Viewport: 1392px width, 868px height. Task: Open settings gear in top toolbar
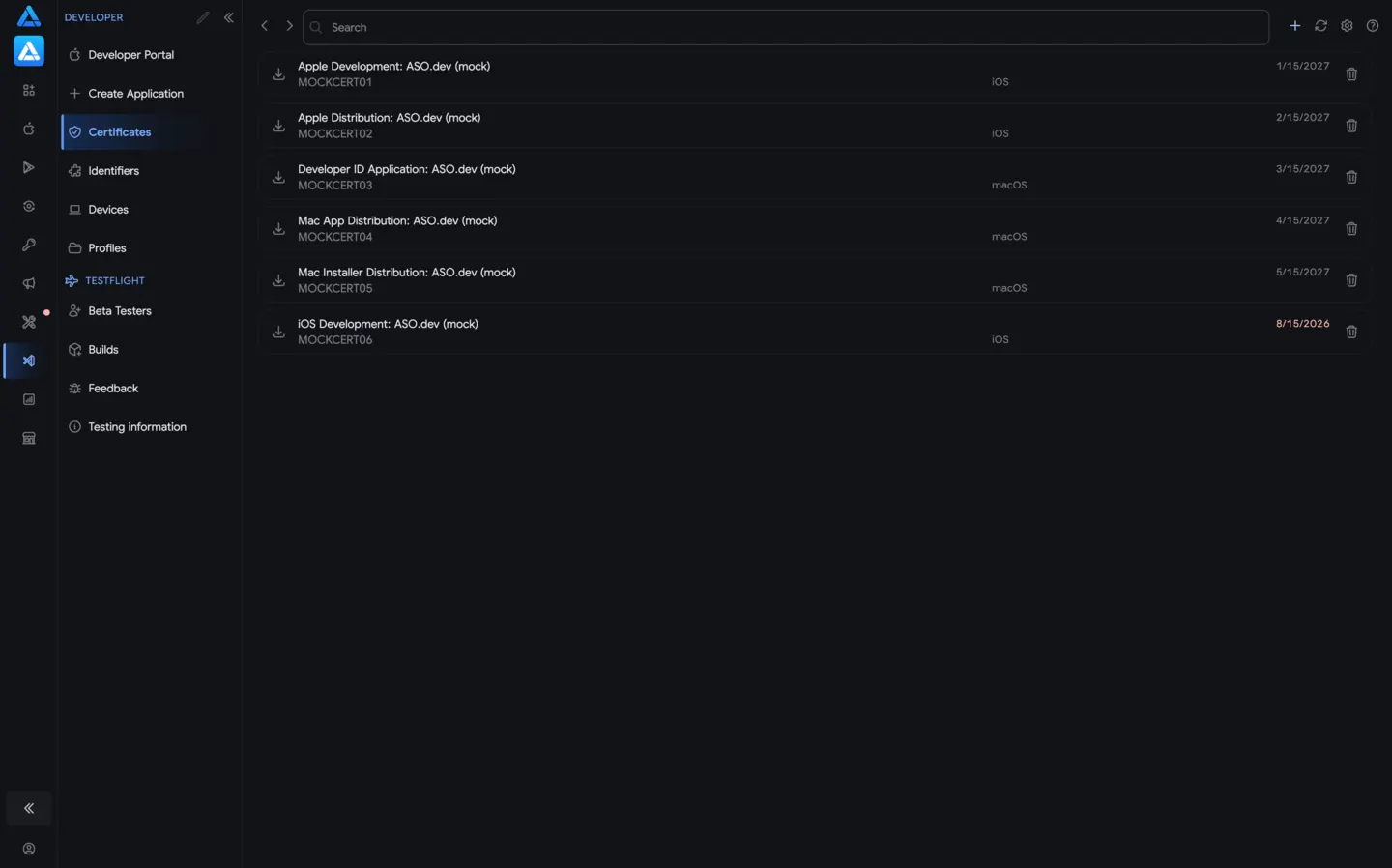(x=1347, y=26)
